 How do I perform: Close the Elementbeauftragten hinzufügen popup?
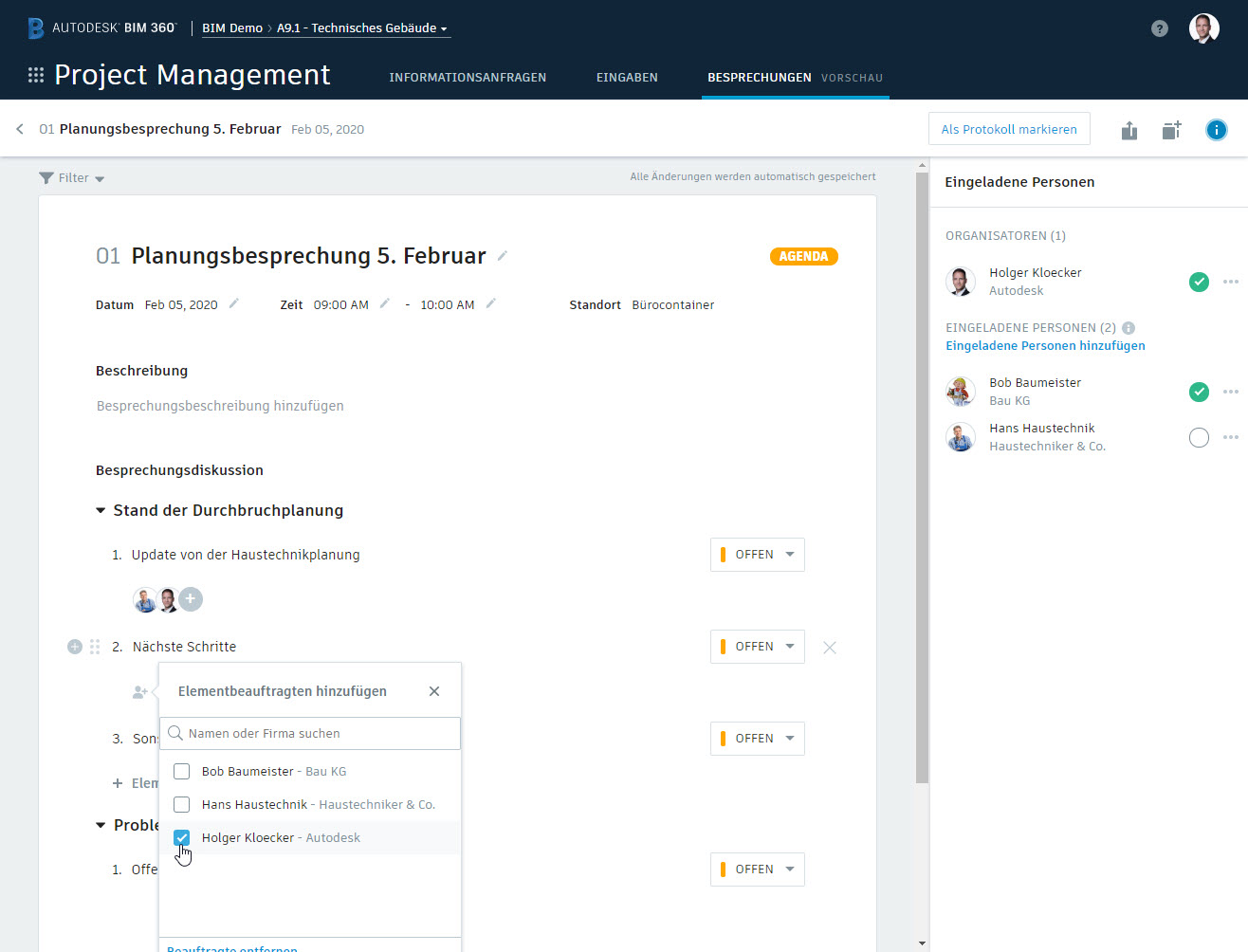coord(434,691)
